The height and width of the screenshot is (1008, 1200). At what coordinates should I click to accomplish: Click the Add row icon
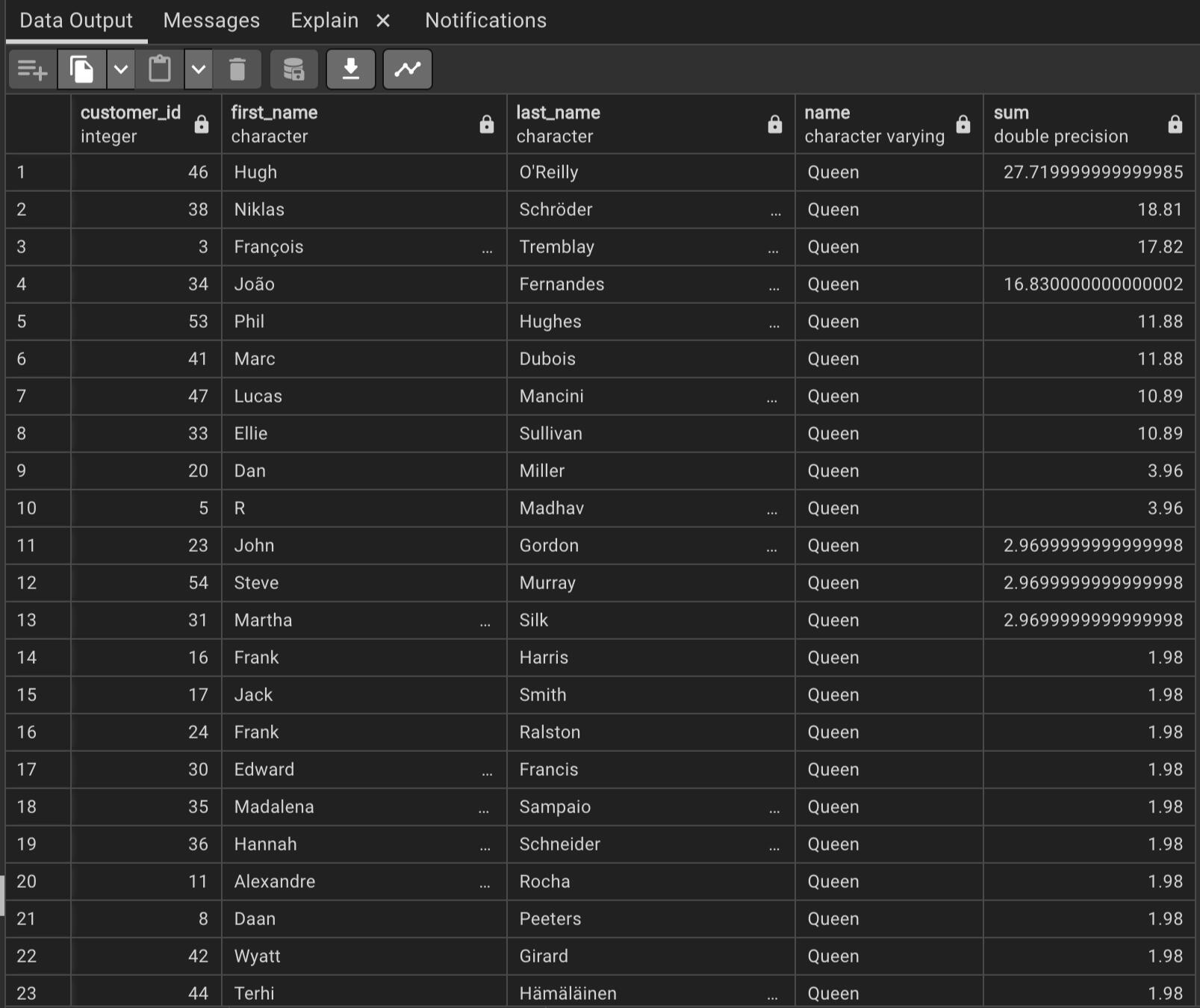[x=32, y=70]
